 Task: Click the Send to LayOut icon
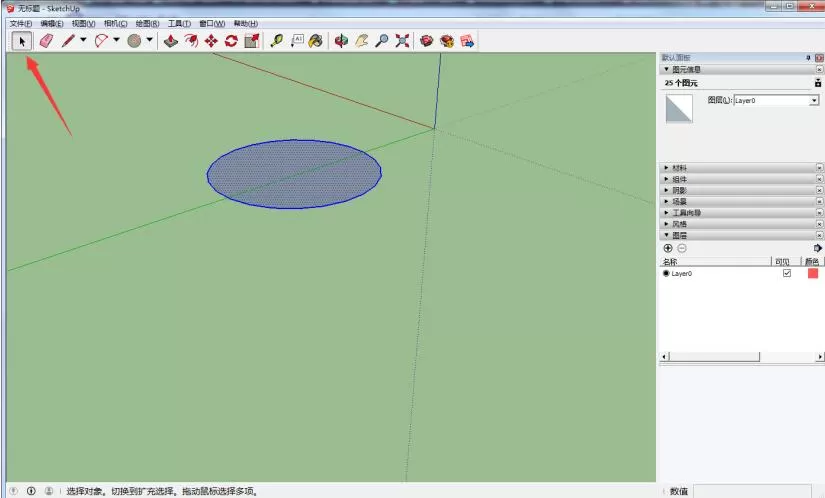[467, 41]
